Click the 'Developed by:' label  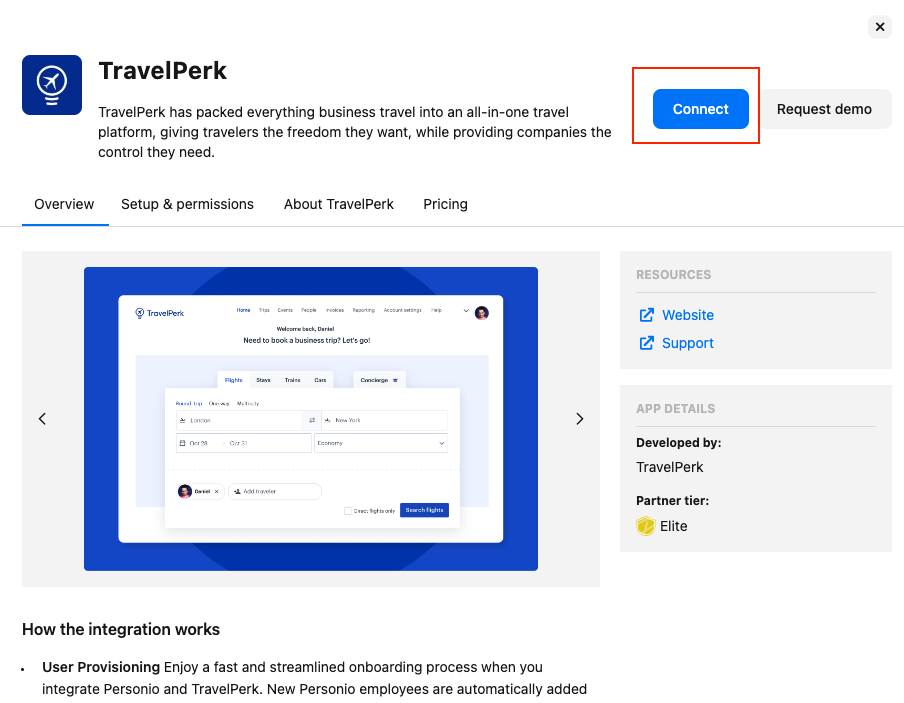pyautogui.click(x=679, y=442)
